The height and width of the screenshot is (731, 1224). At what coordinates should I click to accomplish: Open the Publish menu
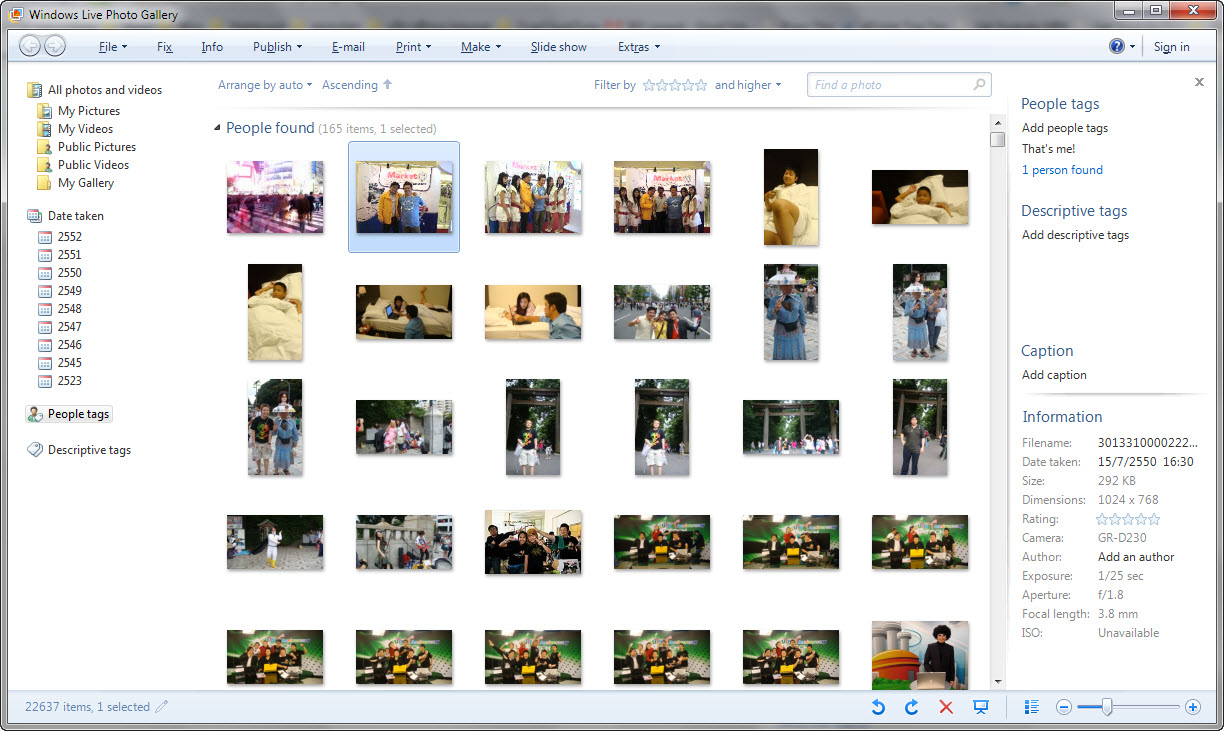(x=277, y=47)
